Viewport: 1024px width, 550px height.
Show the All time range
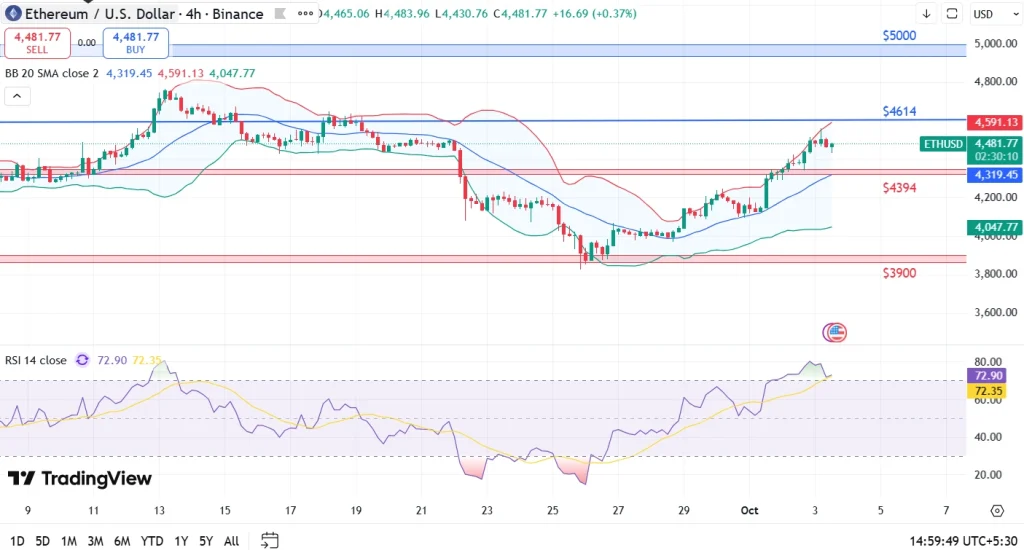point(231,540)
